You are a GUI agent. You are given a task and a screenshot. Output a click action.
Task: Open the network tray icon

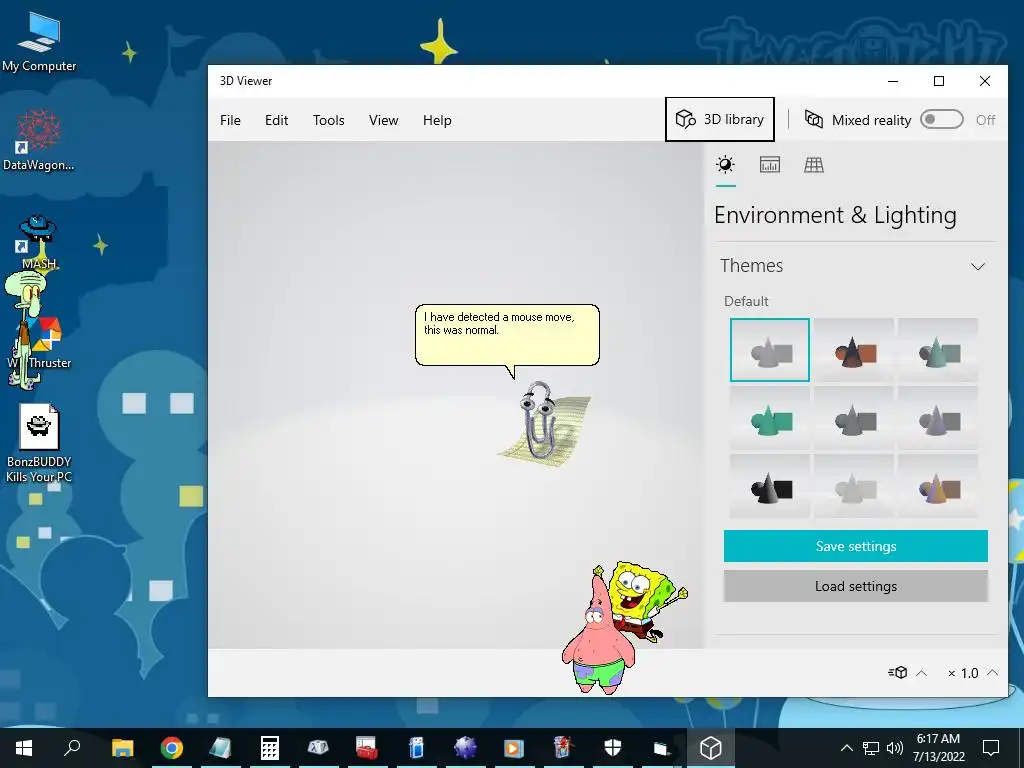(871, 748)
